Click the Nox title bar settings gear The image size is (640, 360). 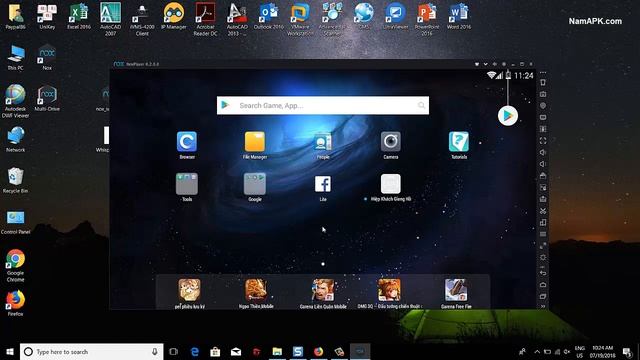504,64
